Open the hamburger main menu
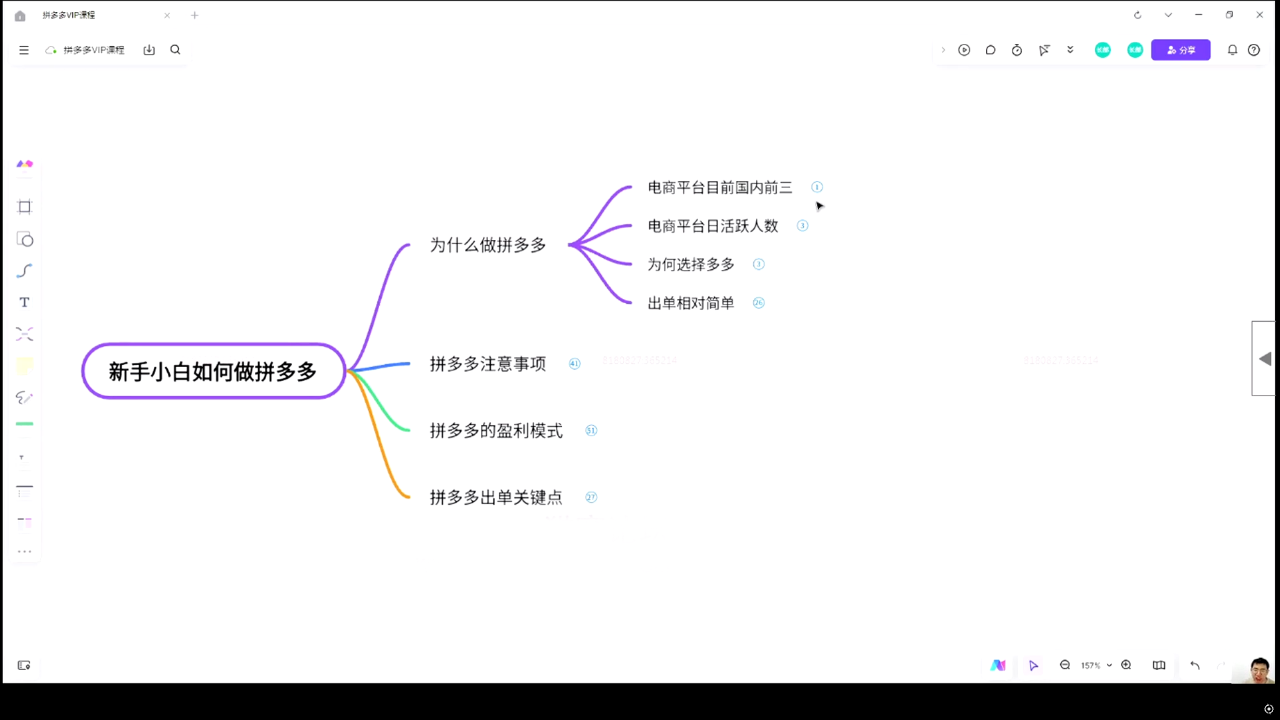Viewport: 1280px width, 720px height. pyautogui.click(x=24, y=50)
